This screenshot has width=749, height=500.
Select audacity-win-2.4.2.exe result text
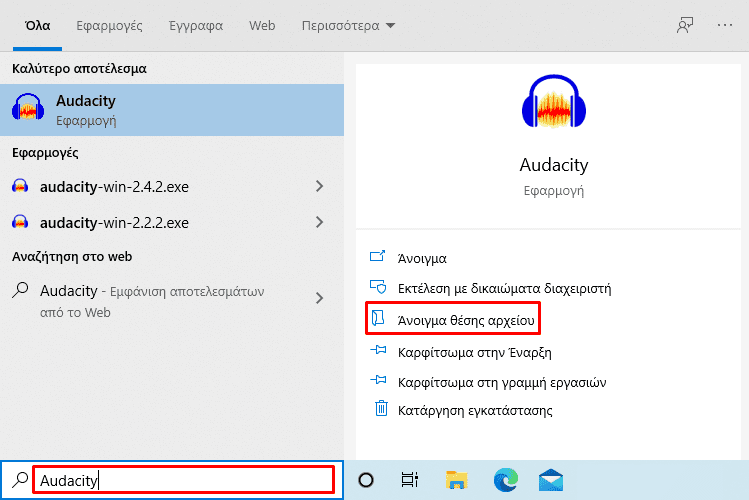pyautogui.click(x=114, y=186)
